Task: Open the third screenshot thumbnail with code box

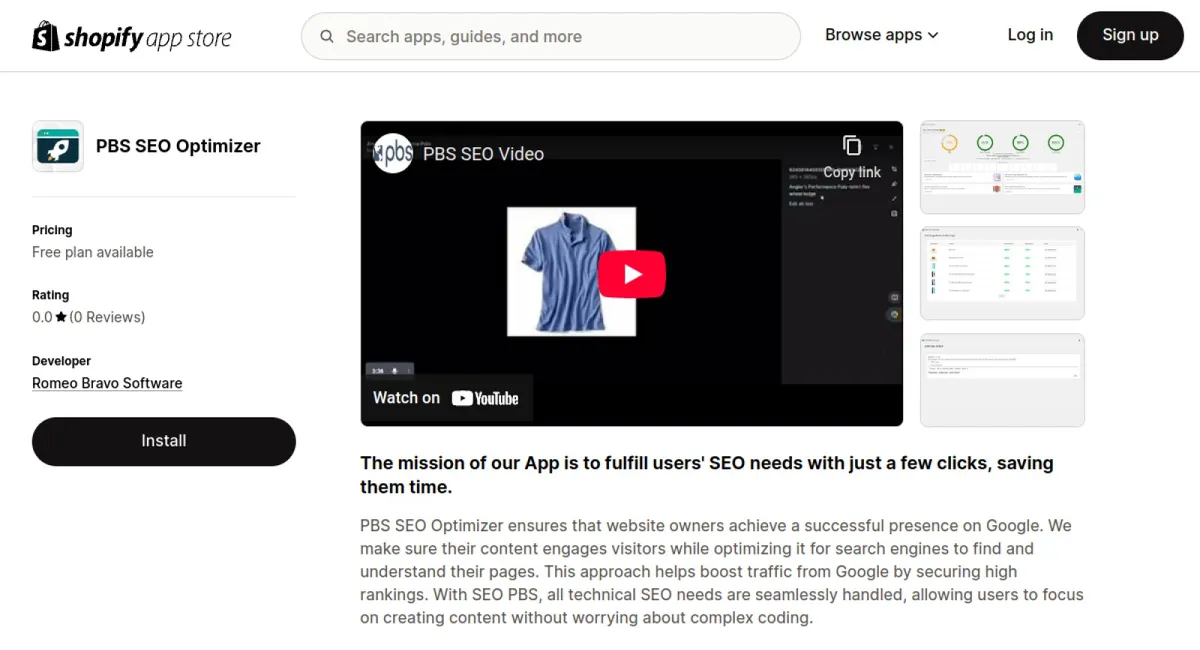Action: pos(1002,380)
